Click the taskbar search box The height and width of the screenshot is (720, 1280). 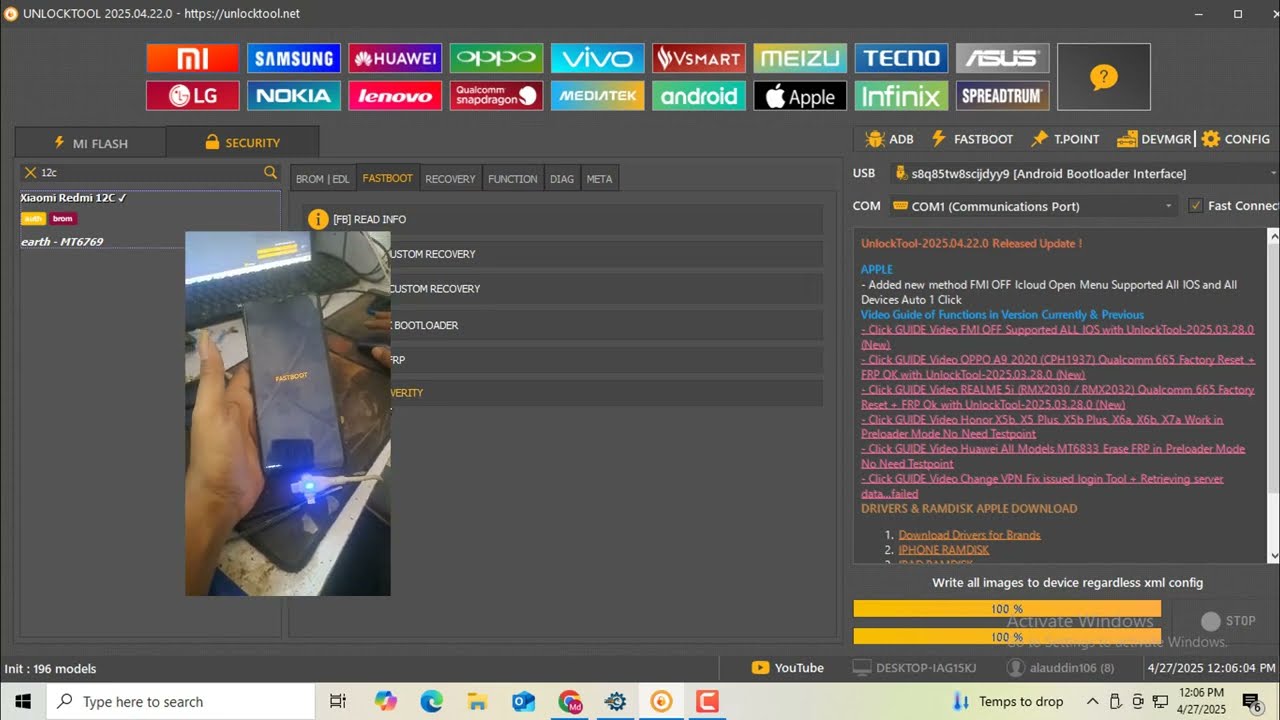click(181, 702)
